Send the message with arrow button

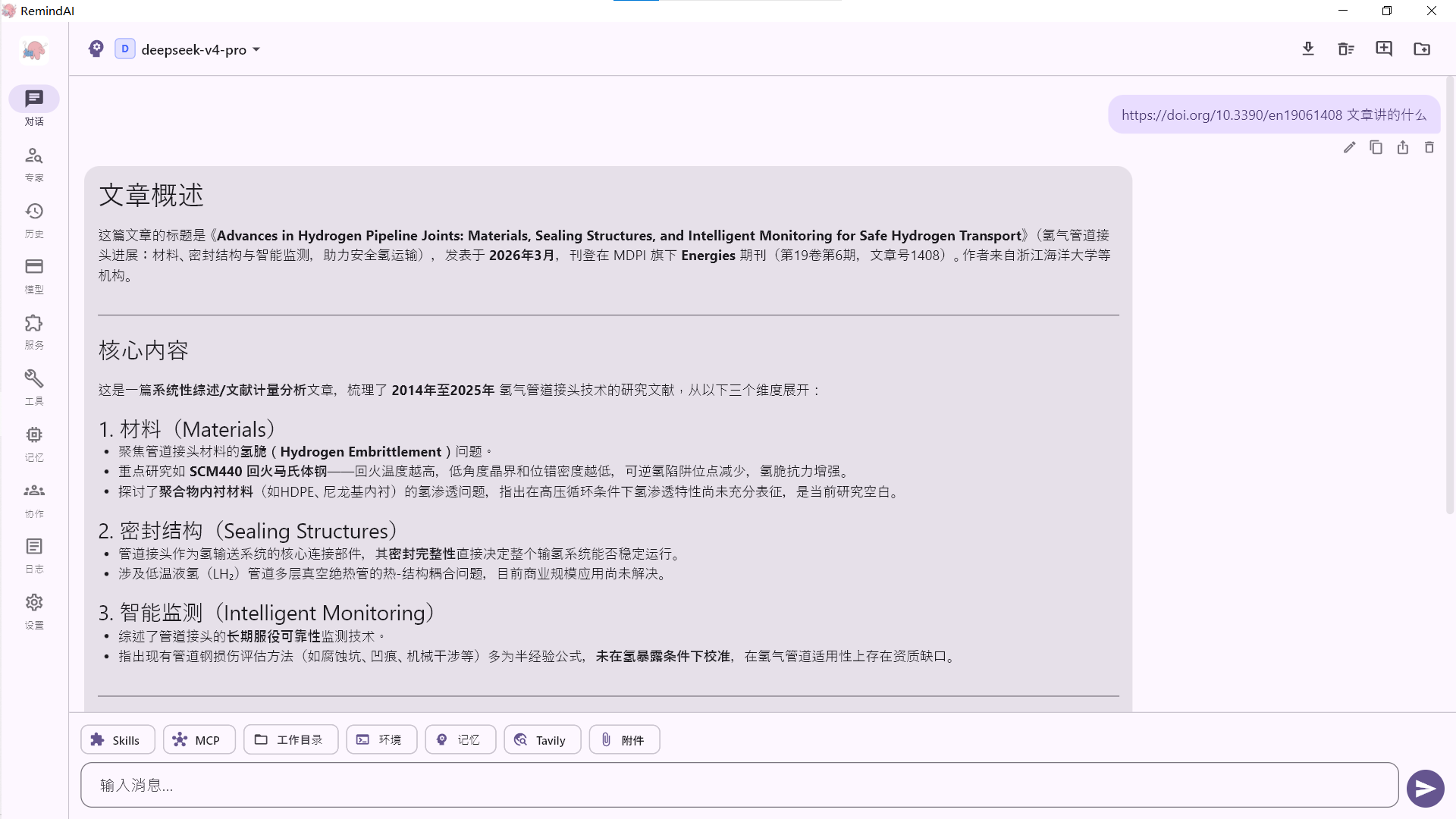(1425, 789)
